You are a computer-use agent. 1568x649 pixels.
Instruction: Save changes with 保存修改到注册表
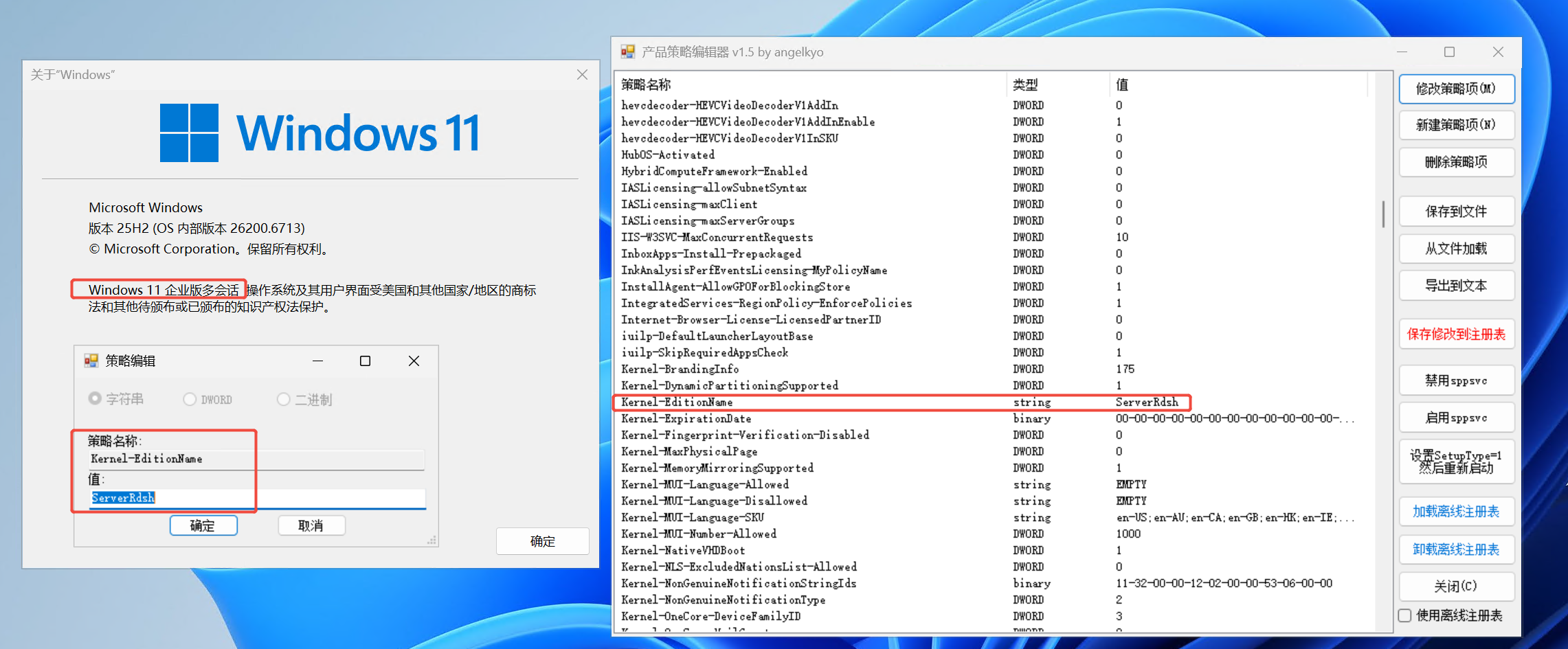click(x=1457, y=334)
